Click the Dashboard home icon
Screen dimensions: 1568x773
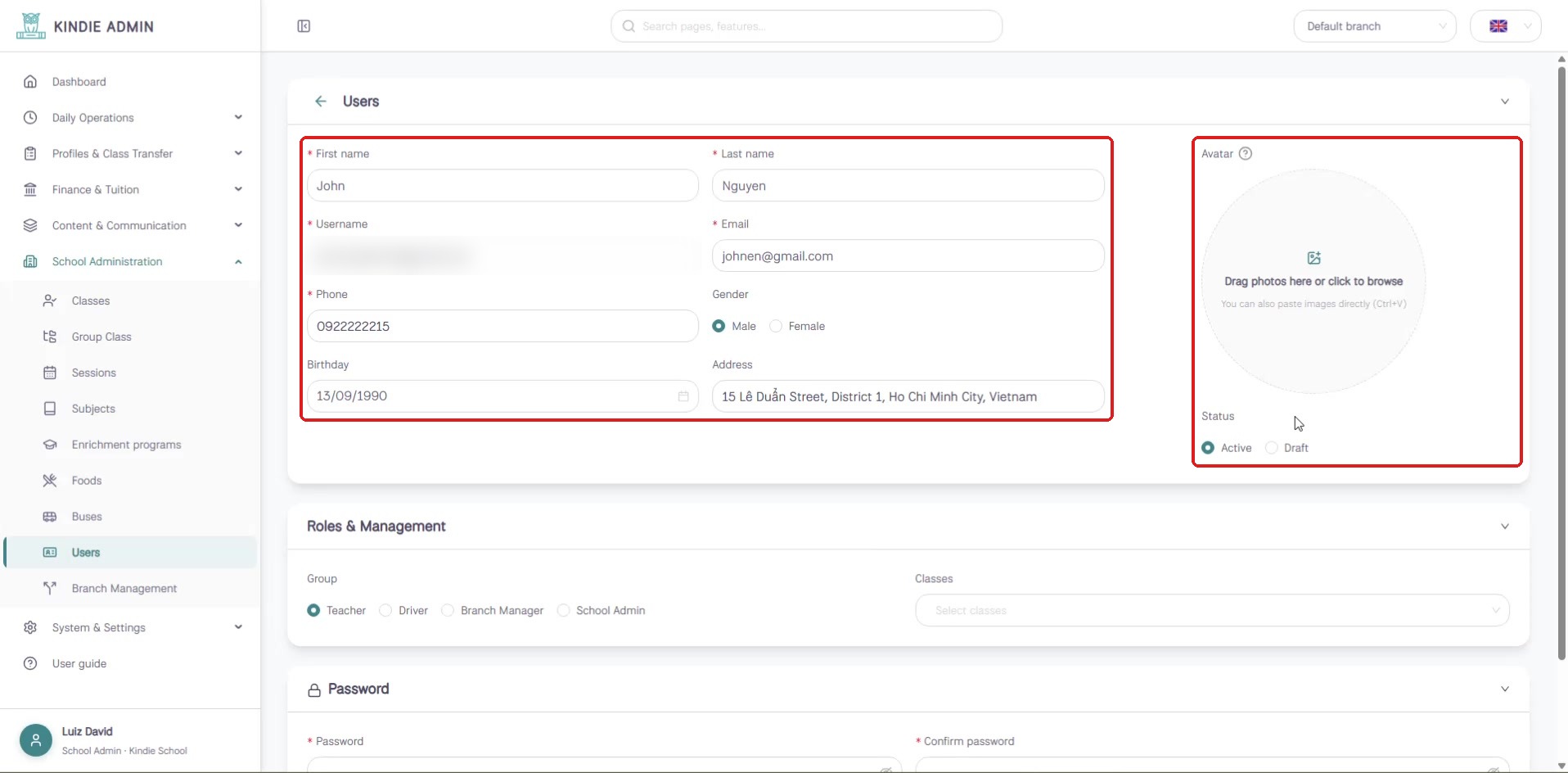coord(30,82)
